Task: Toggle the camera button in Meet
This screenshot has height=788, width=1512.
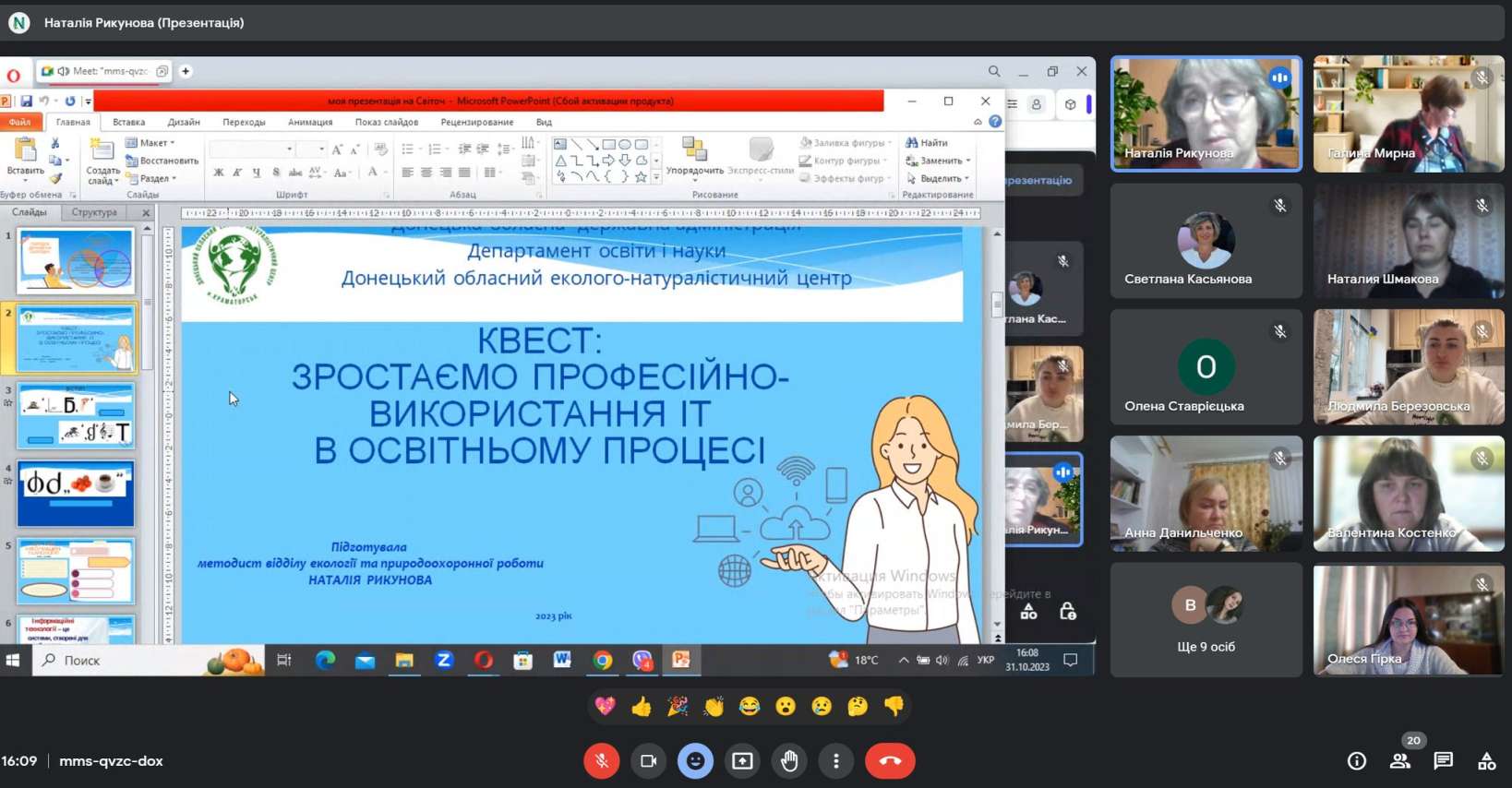Action: pyautogui.click(x=648, y=761)
